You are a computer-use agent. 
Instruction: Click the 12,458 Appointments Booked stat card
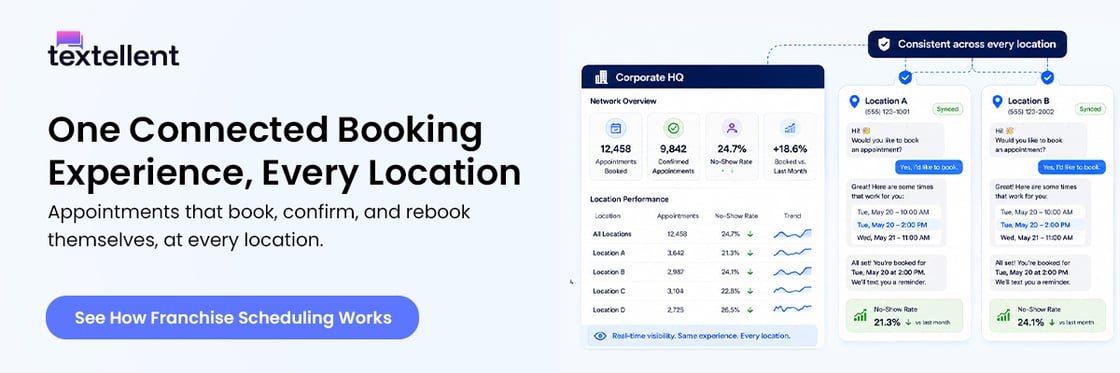(x=615, y=146)
